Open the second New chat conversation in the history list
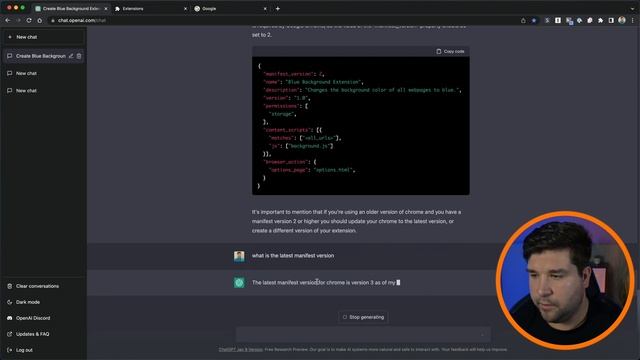 click(44, 91)
